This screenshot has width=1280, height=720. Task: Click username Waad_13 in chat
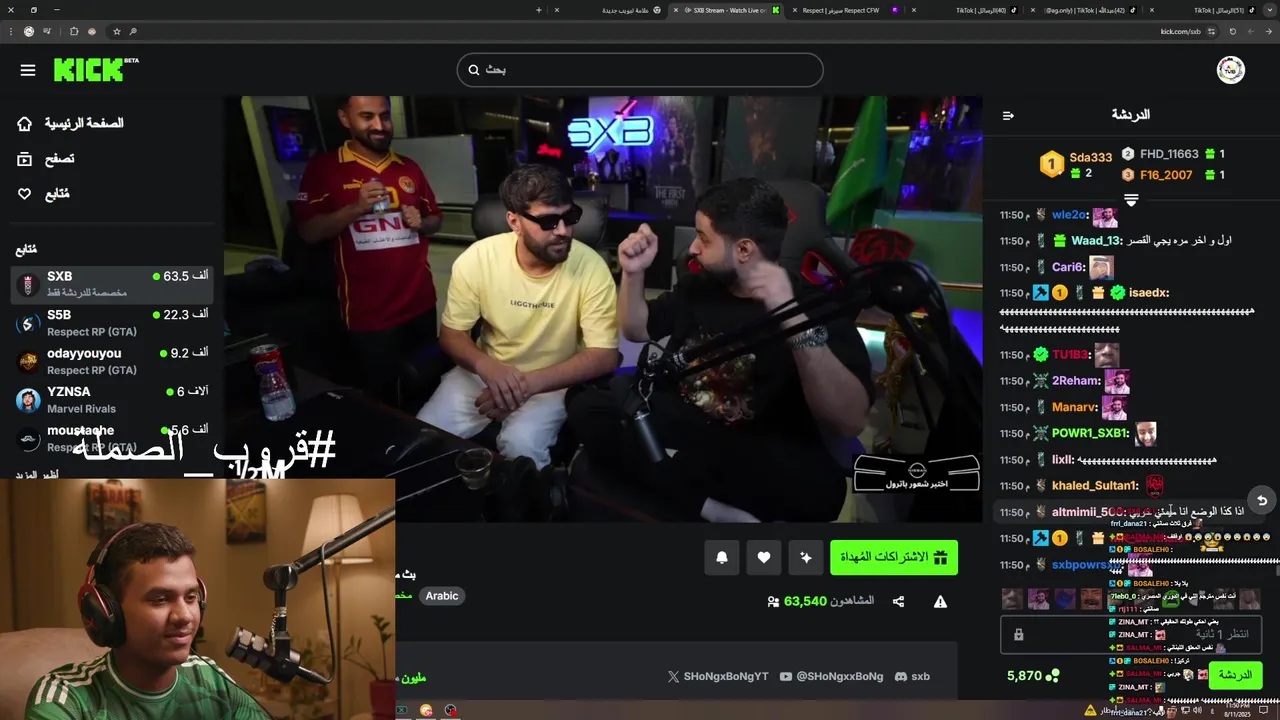[x=1096, y=241]
